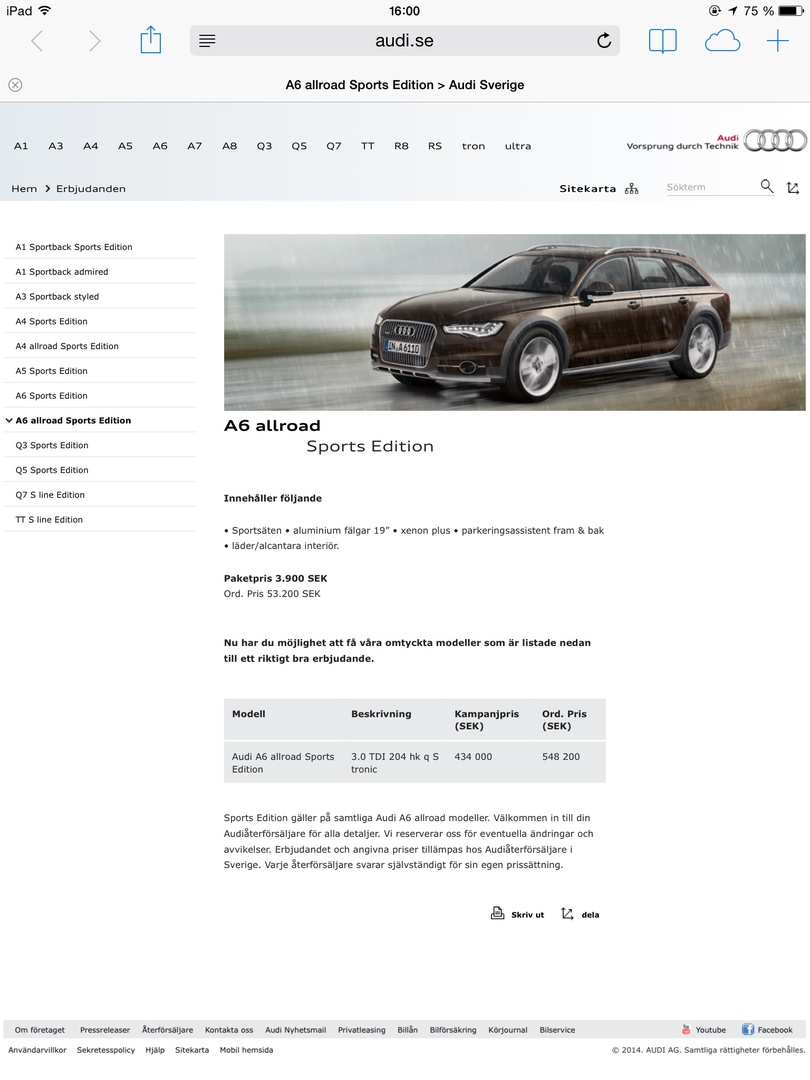Click the search magnifier icon
Screen dimensions: 810x1080
coord(767,187)
